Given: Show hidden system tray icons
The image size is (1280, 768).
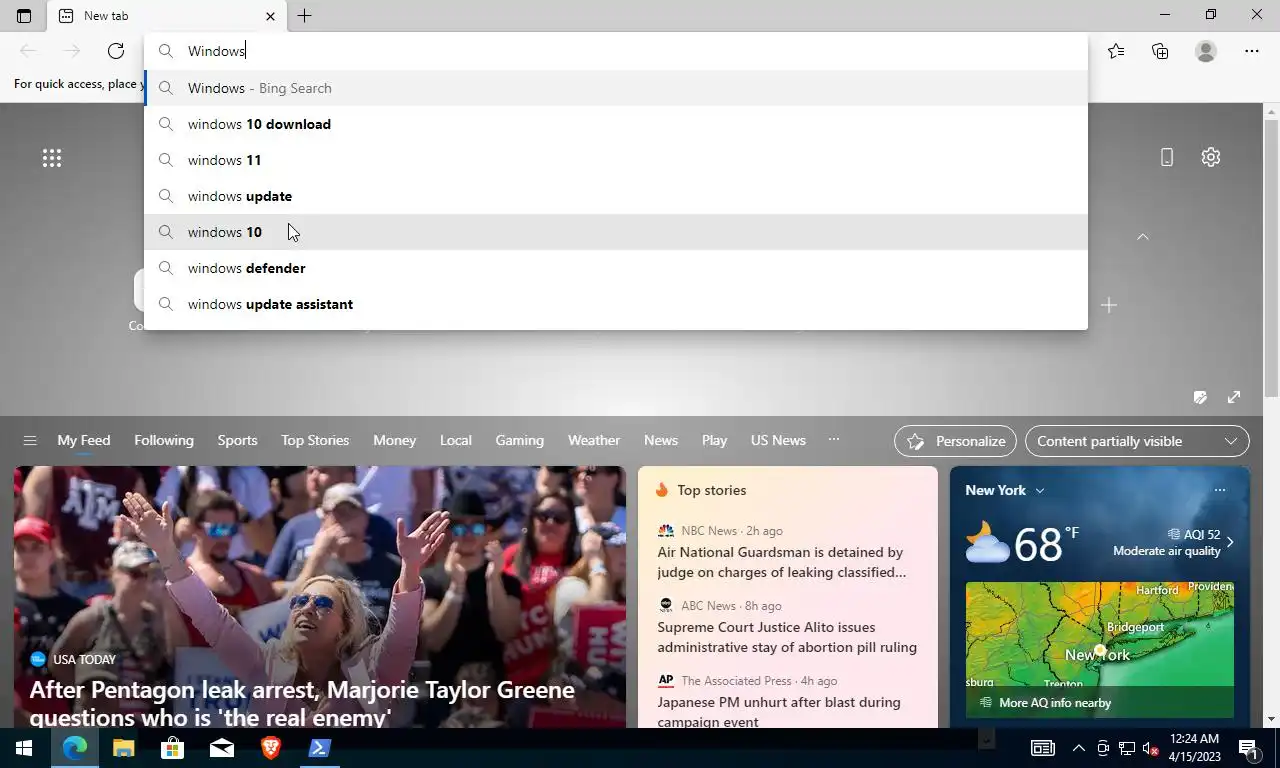Looking at the screenshot, I should (x=1078, y=748).
